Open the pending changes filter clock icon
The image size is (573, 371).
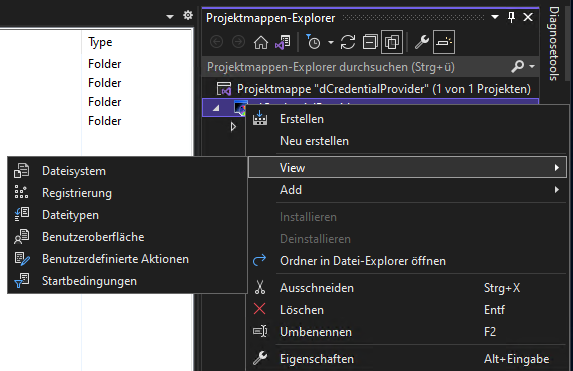pyautogui.click(x=313, y=42)
